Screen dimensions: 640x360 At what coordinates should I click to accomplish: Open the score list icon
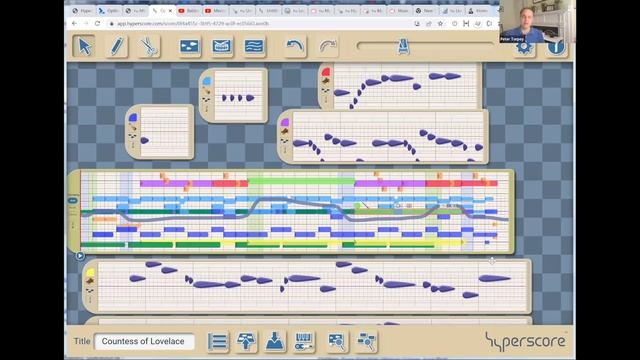coord(217,341)
